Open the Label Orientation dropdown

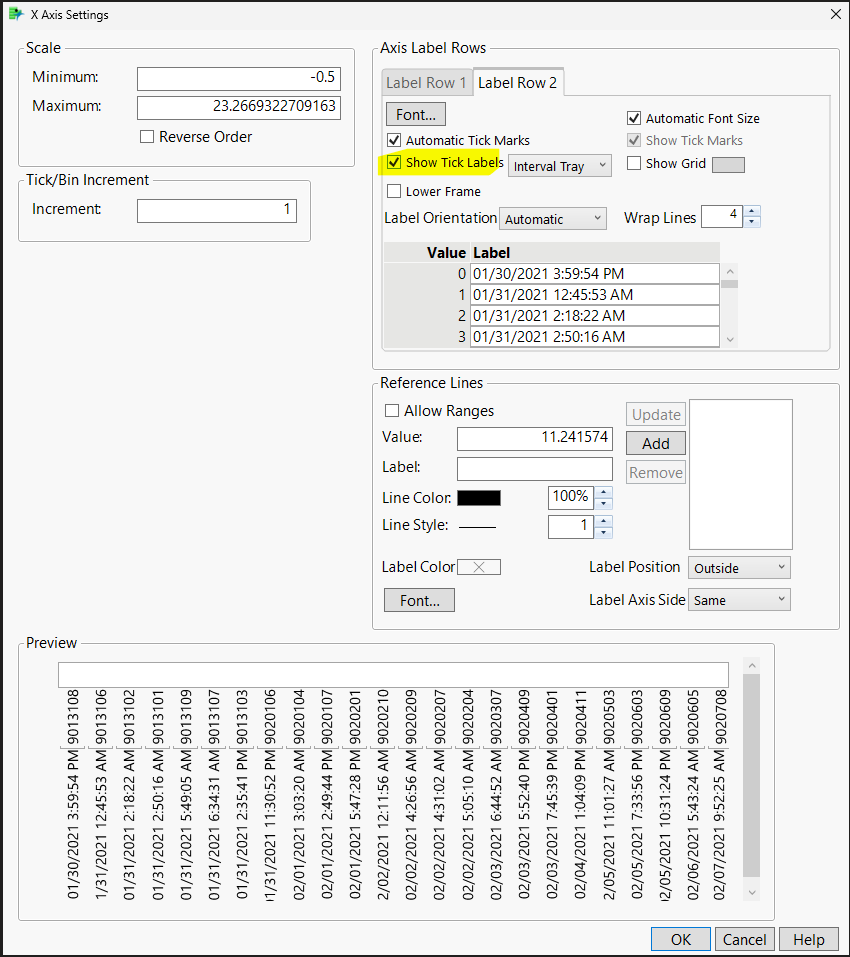553,219
